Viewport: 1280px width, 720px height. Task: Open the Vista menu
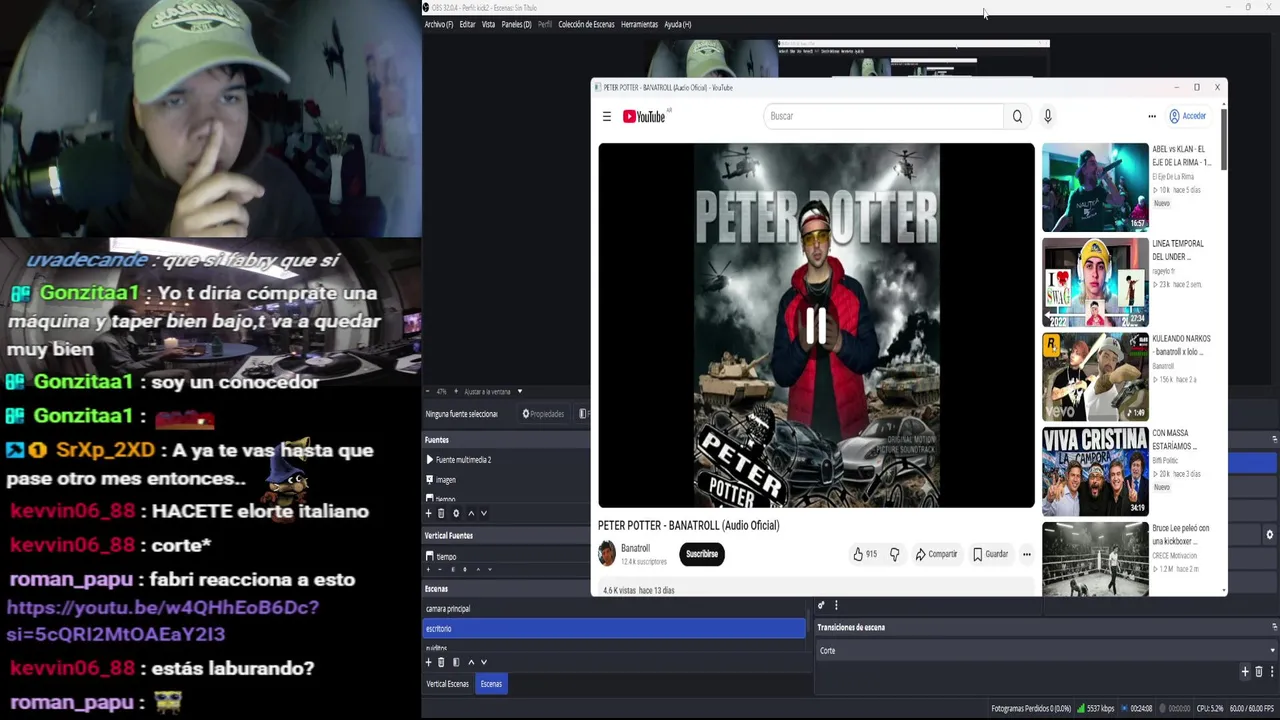(x=488, y=24)
